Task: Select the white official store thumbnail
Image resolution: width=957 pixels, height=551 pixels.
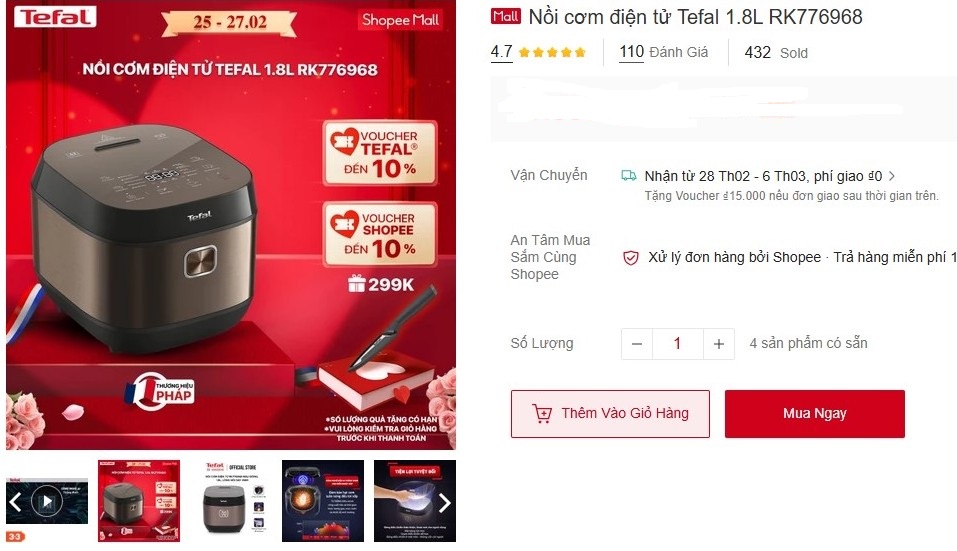Action: [x=231, y=501]
